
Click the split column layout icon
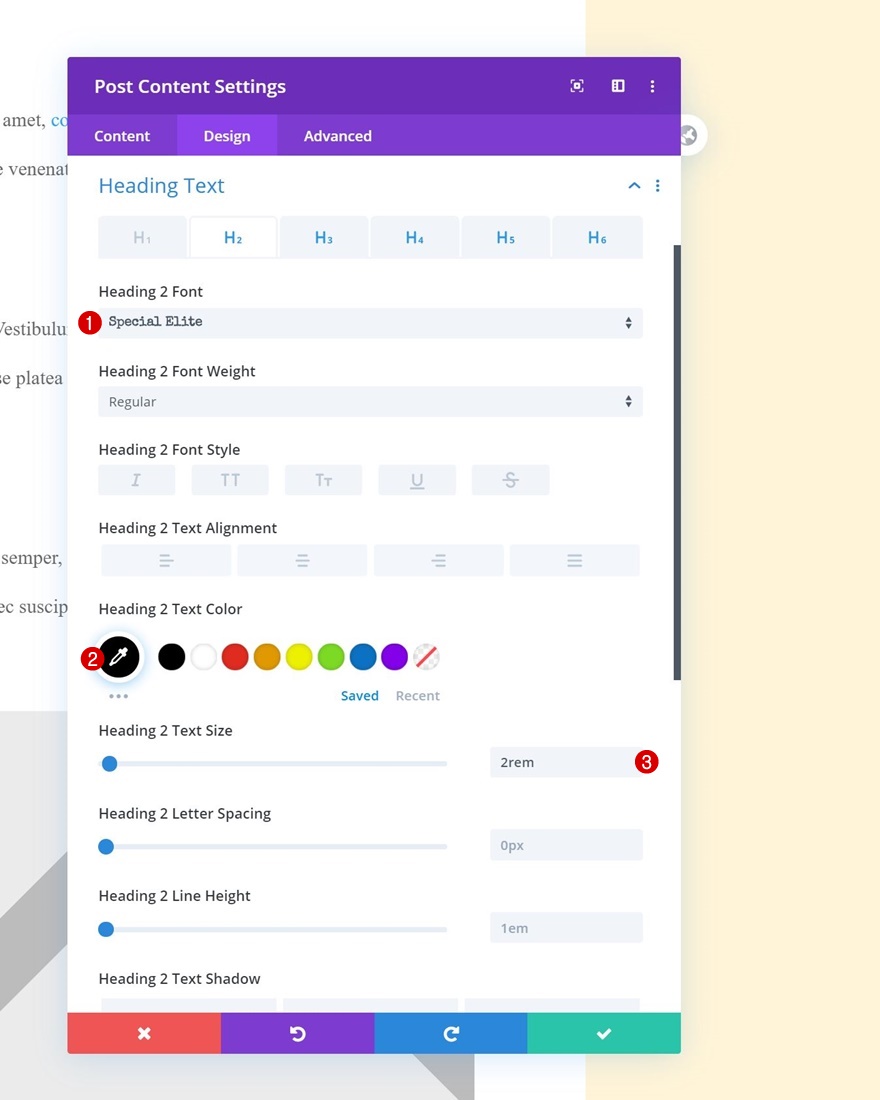618,86
